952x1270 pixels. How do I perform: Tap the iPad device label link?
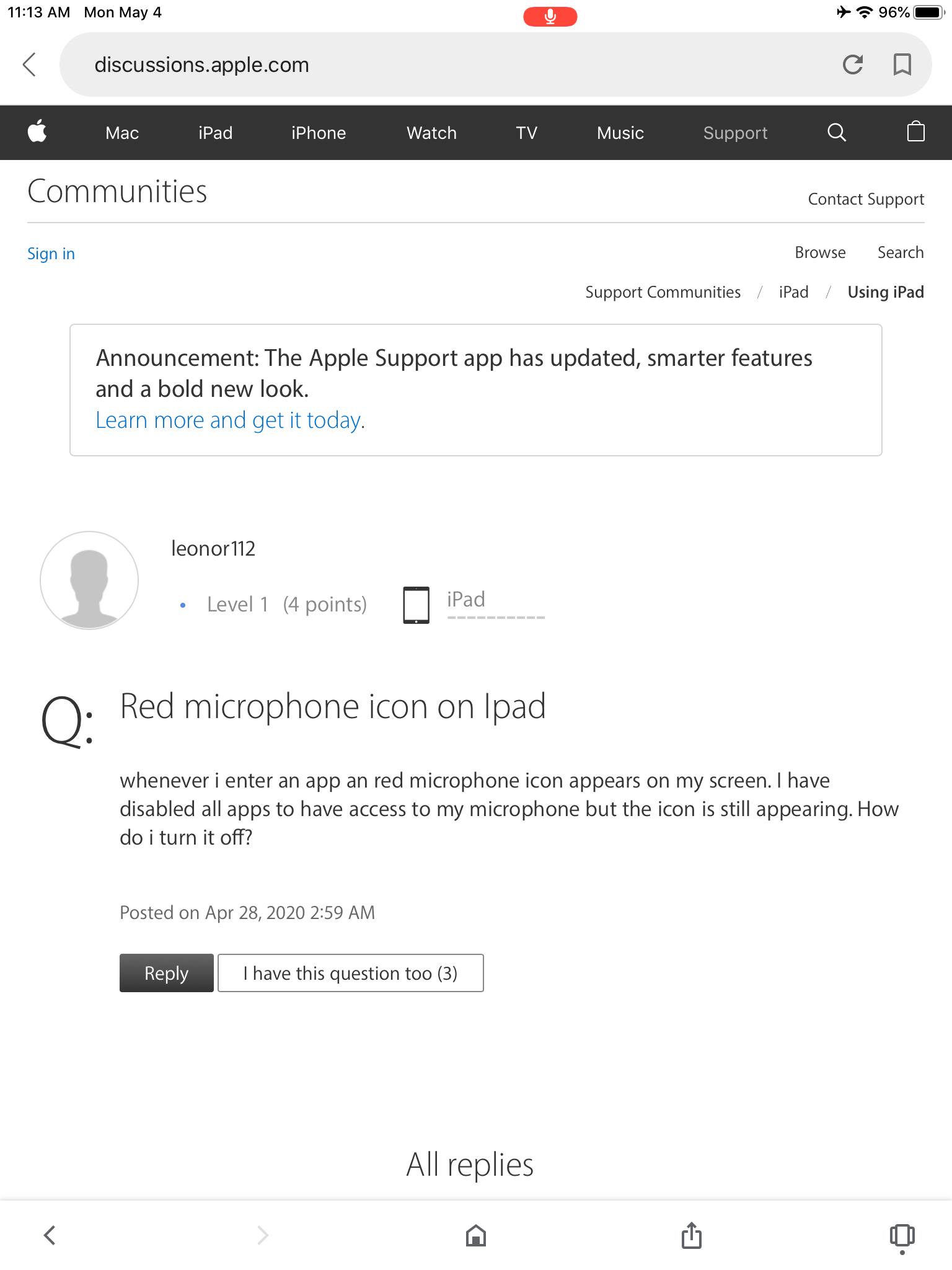(x=466, y=600)
